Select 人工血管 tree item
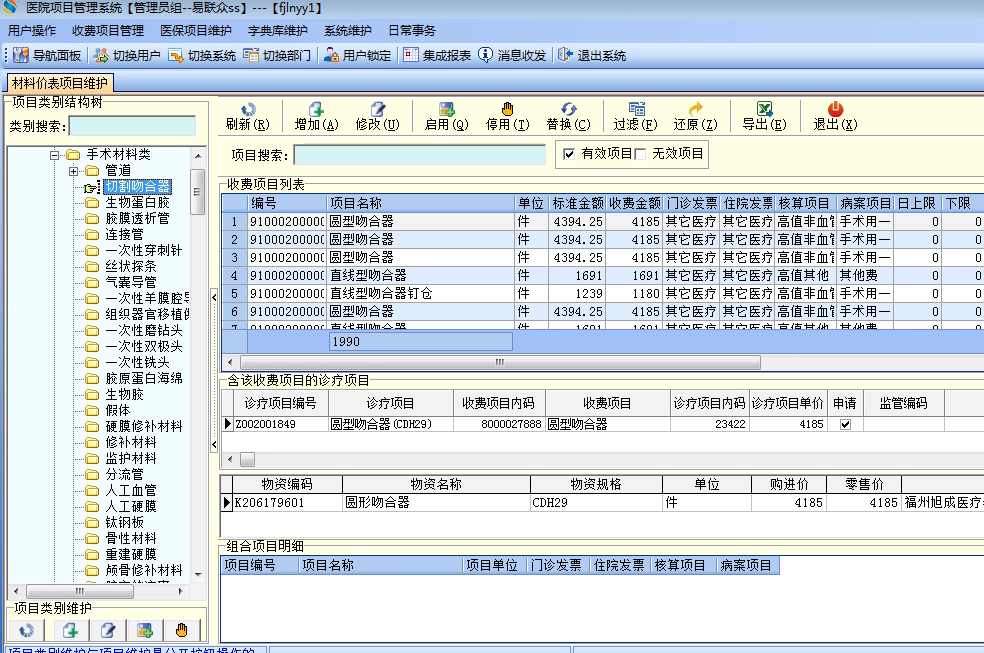984x653 pixels. tap(131, 491)
